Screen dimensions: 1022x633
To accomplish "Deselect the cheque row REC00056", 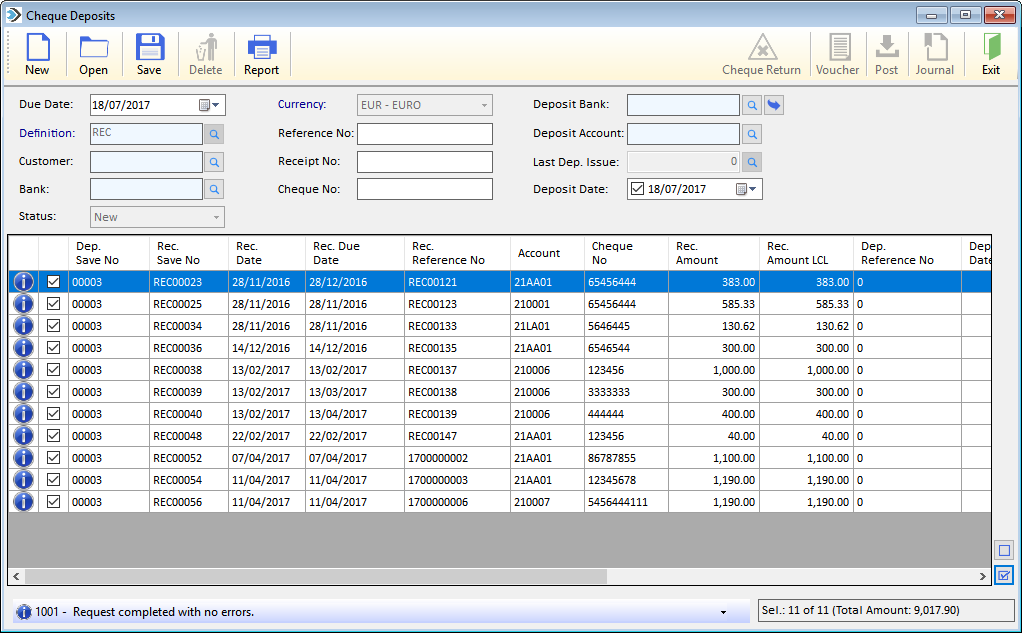I will 53,501.
